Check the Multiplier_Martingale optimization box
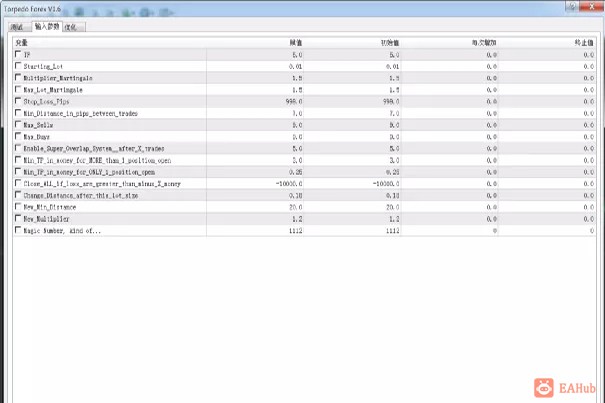 (x=18, y=78)
